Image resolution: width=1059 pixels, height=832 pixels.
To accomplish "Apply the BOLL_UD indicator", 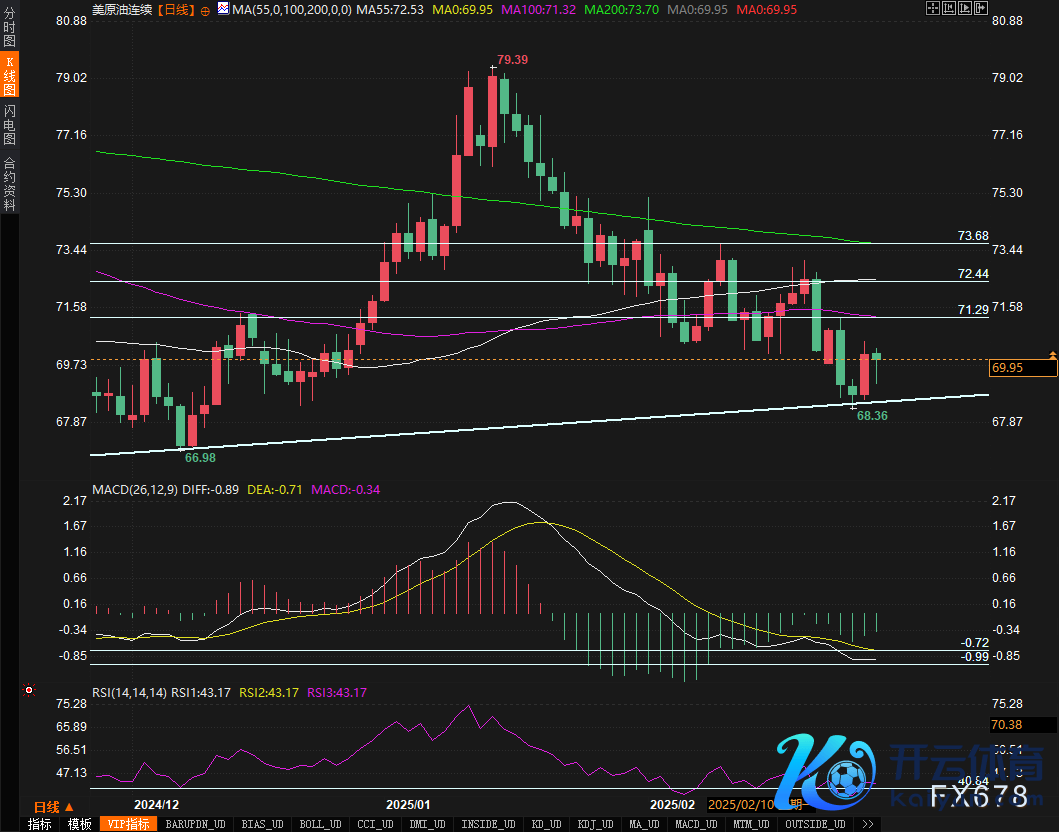I will (x=317, y=824).
